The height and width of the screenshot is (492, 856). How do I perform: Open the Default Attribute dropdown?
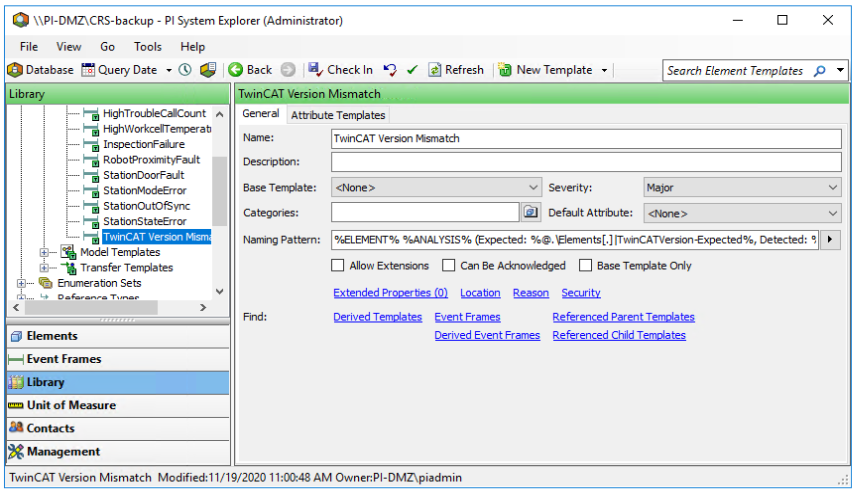pyautogui.click(x=742, y=213)
